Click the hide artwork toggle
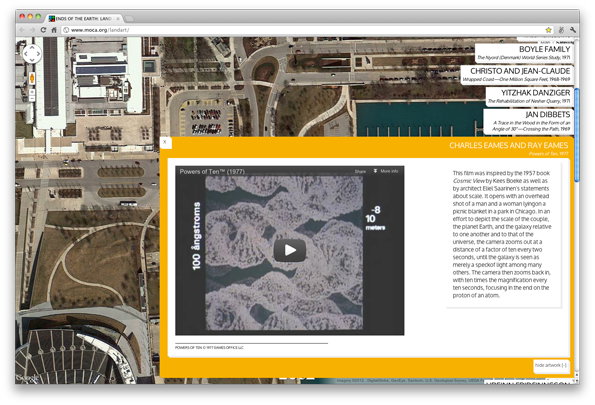The image size is (595, 405). (551, 365)
